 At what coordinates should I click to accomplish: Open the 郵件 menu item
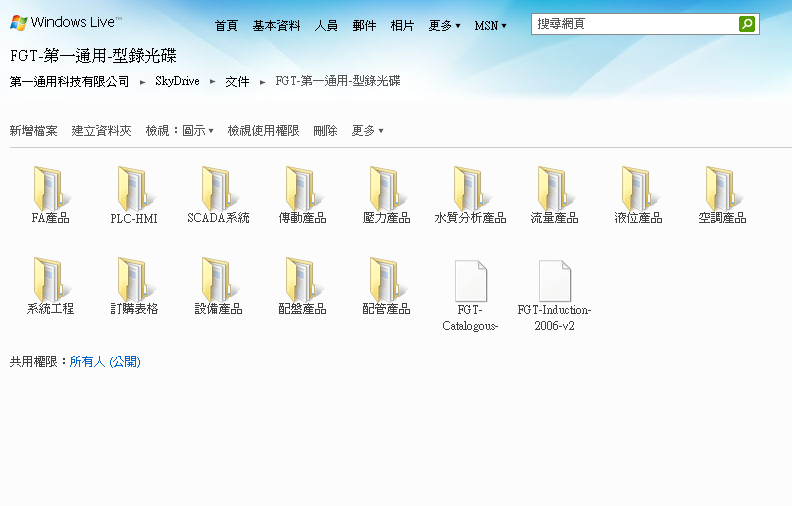point(364,26)
